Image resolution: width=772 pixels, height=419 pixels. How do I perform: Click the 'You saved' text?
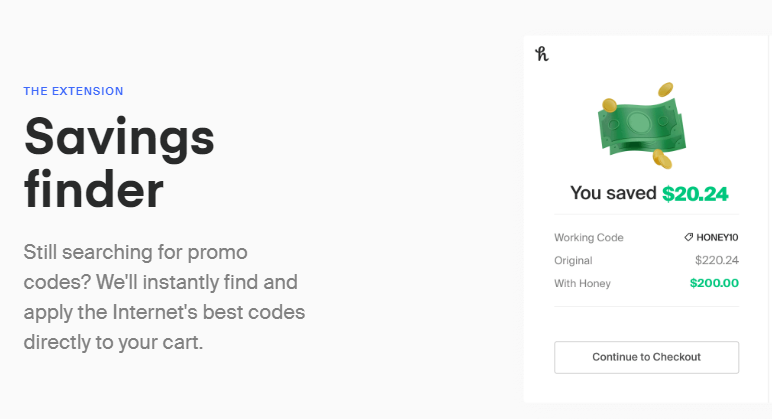click(613, 193)
